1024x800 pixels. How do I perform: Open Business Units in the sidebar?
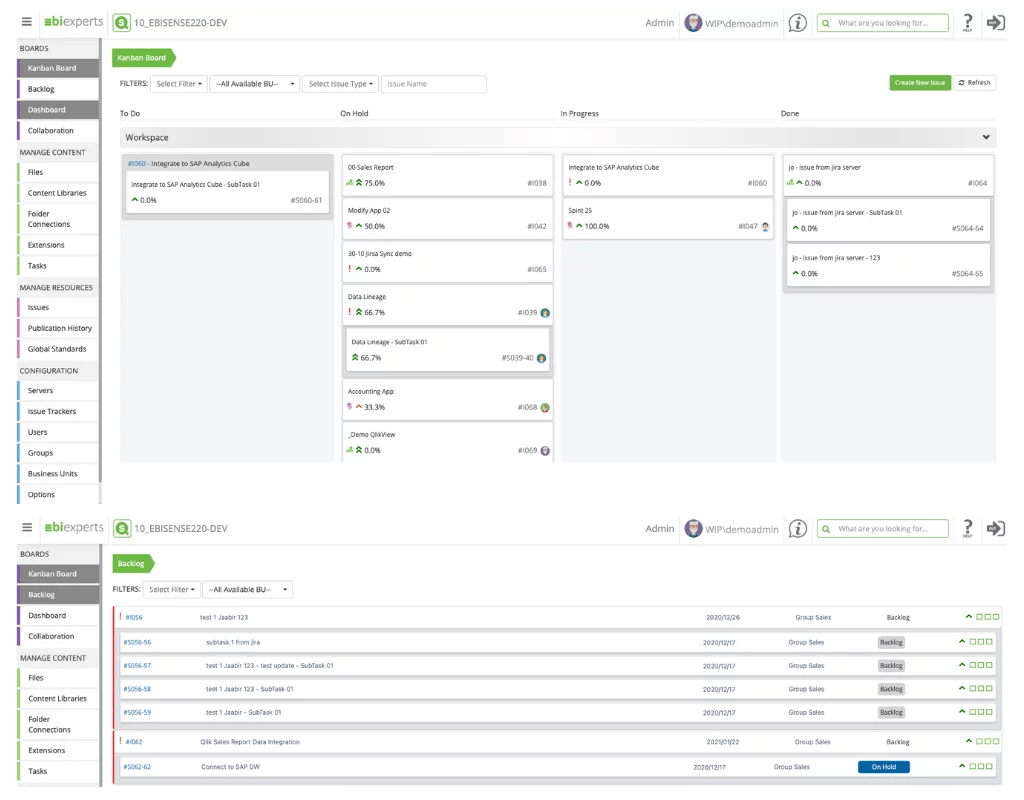pos(58,473)
